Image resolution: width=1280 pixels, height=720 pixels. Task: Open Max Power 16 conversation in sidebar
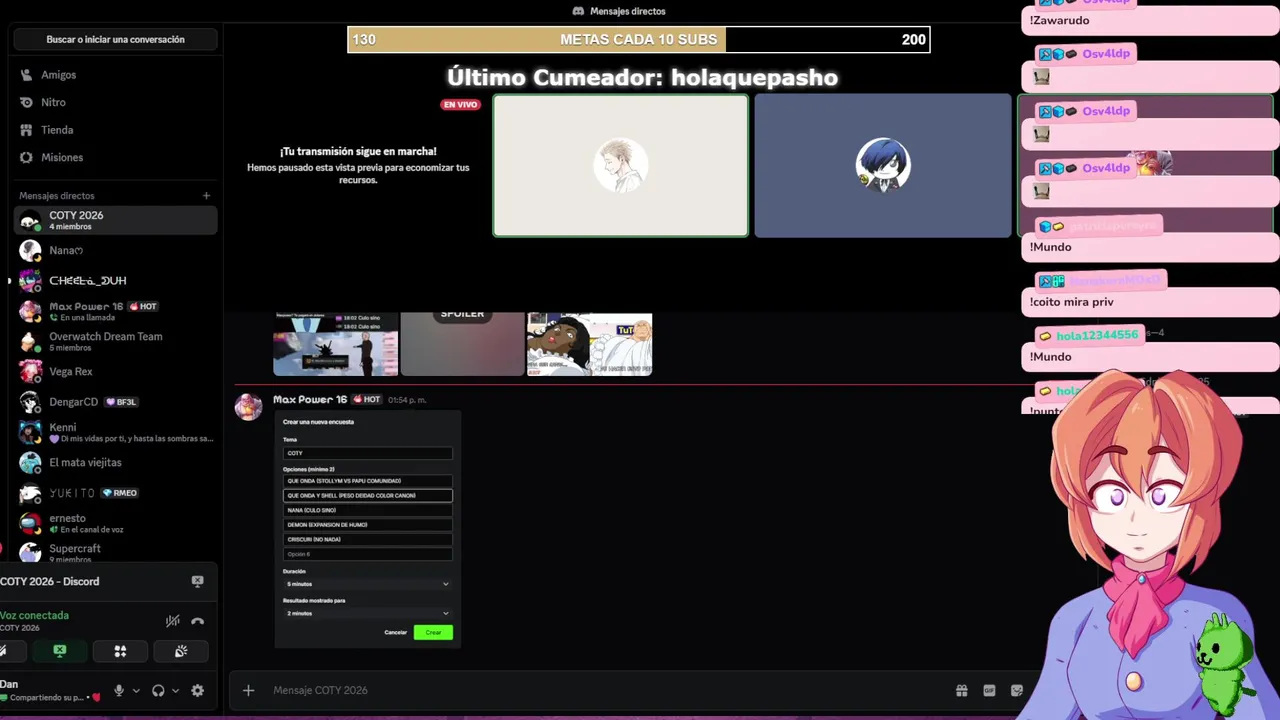pyautogui.click(x=115, y=311)
